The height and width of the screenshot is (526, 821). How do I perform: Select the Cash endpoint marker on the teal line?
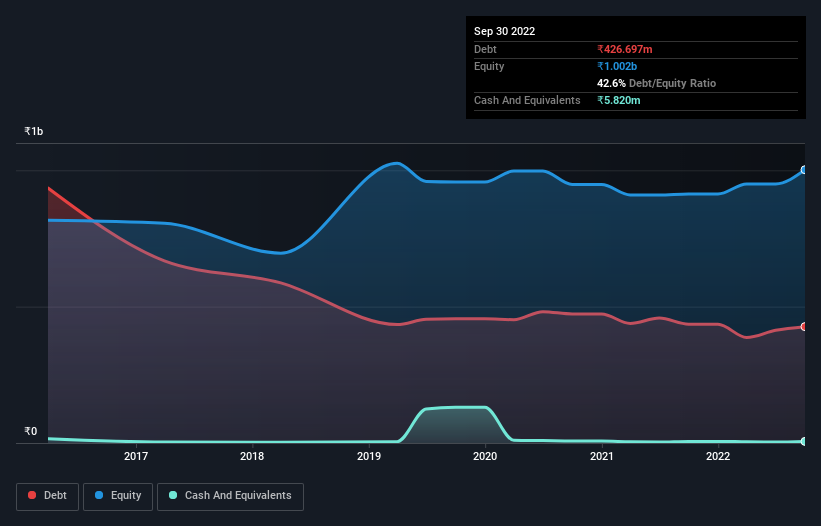[804, 441]
